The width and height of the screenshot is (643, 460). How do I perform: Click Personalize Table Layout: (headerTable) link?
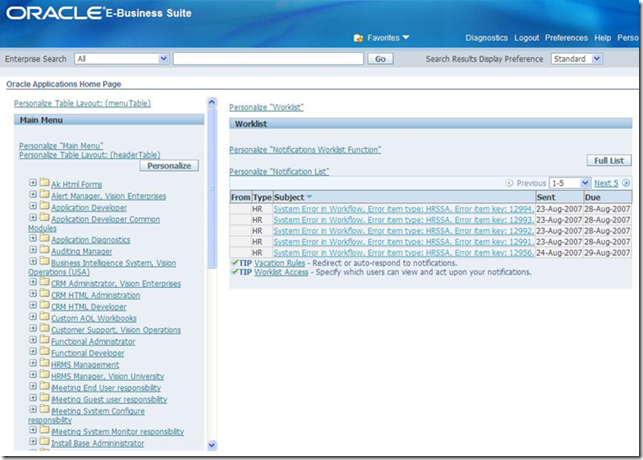click(x=90, y=155)
